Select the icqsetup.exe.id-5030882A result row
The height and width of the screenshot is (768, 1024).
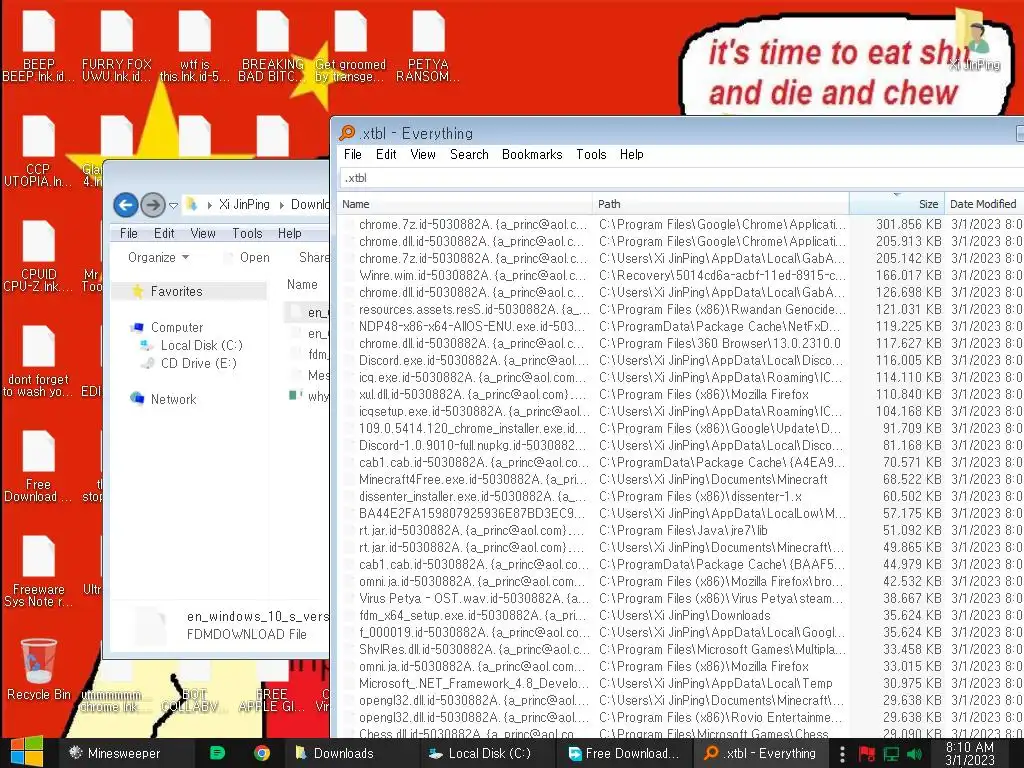[x=681, y=411]
